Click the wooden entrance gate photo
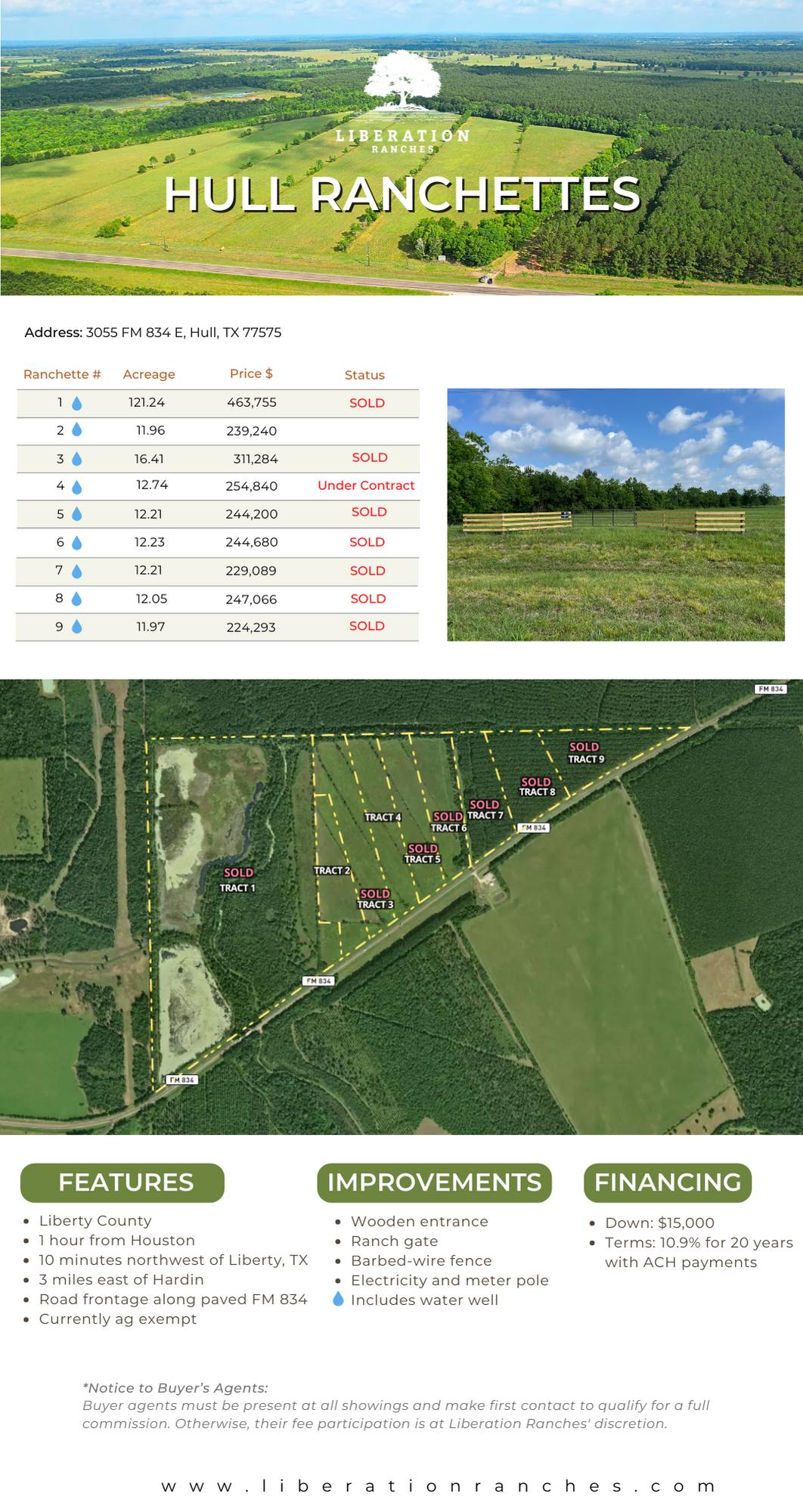The height and width of the screenshot is (1512, 803). [x=615, y=515]
